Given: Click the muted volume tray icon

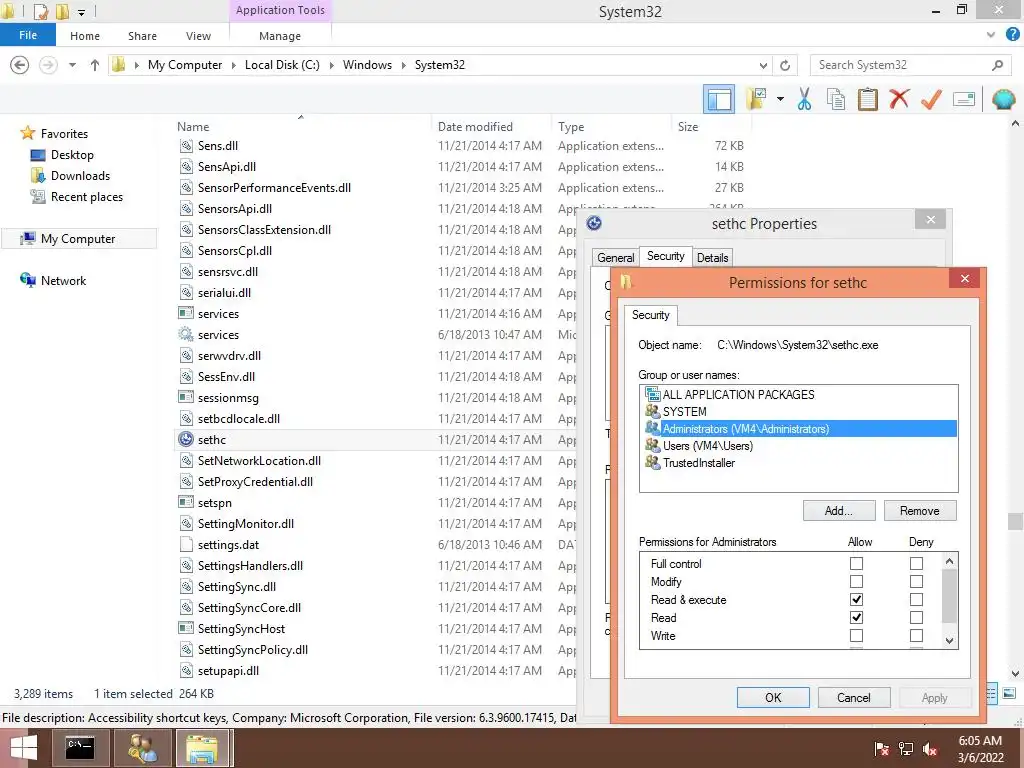Looking at the screenshot, I should click(930, 749).
